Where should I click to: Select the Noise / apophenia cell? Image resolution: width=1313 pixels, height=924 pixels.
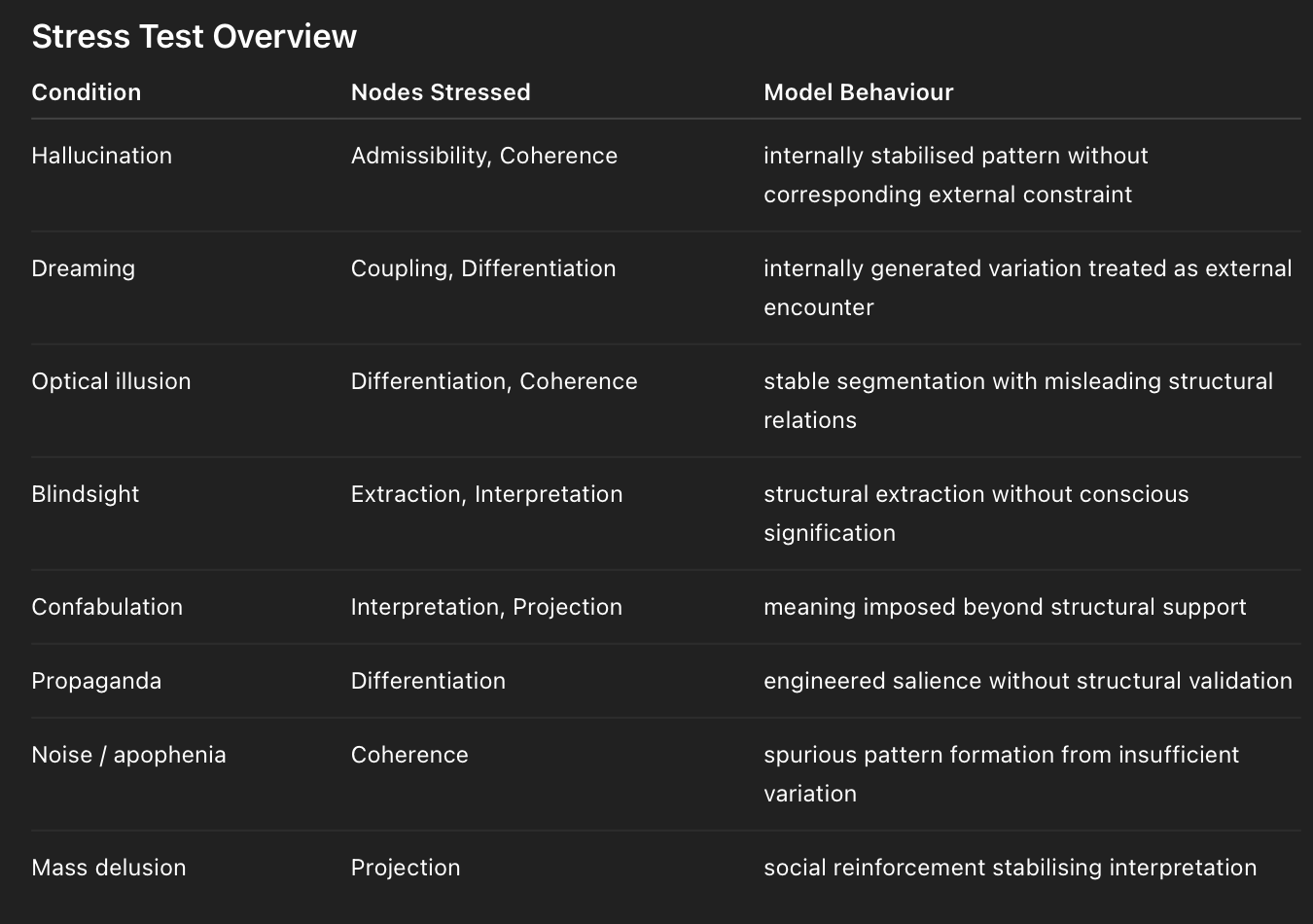coord(128,755)
